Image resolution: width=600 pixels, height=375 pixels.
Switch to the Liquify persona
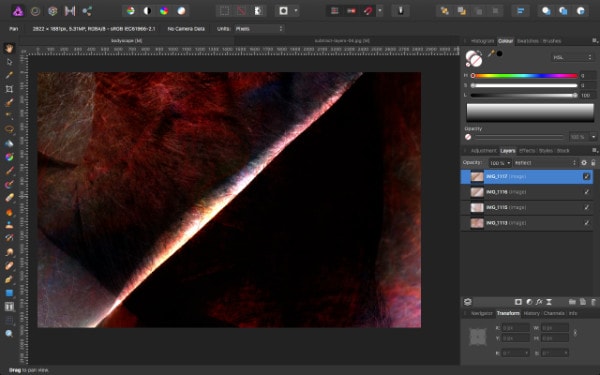[x=35, y=11]
